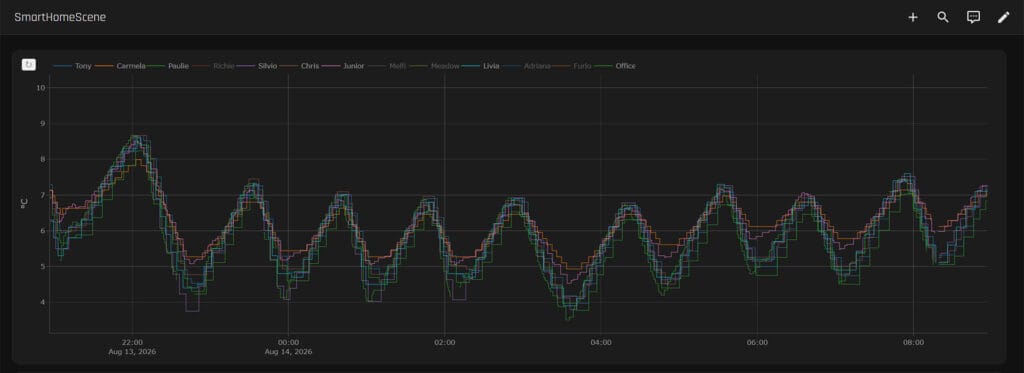Toggle the Silvio series in legend

268,66
